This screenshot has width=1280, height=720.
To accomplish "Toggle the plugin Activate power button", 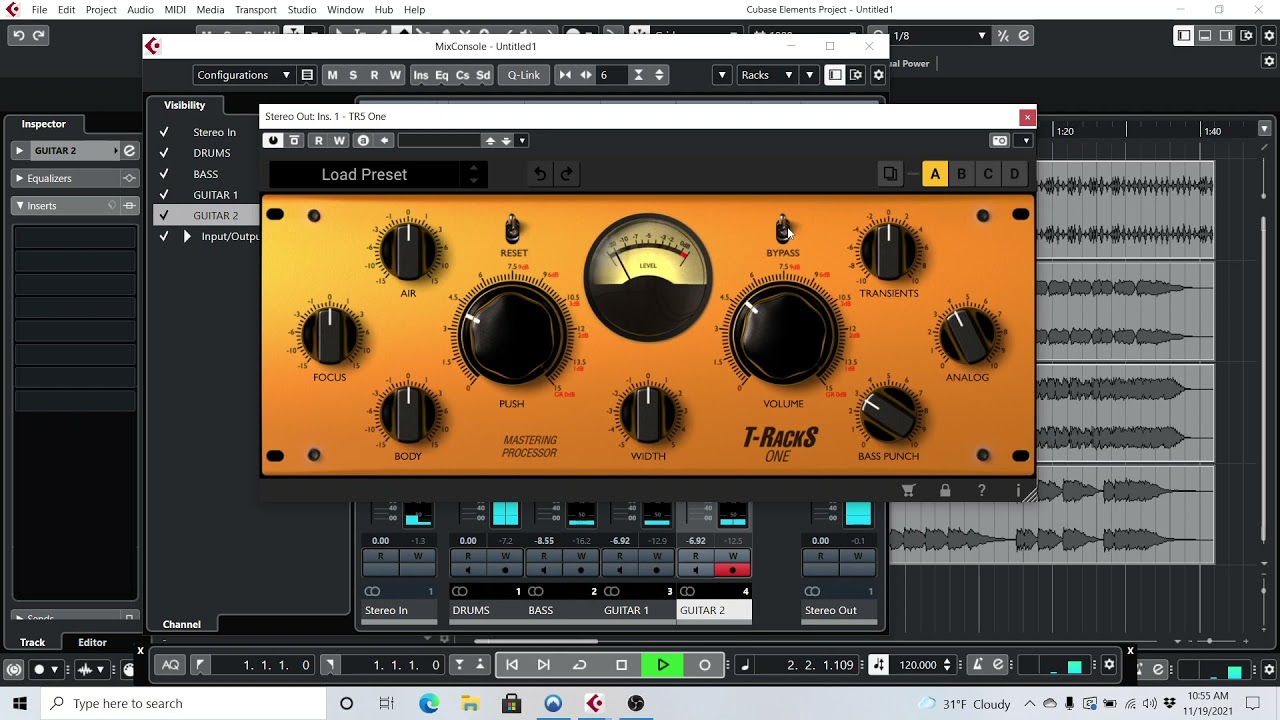I will (273, 141).
